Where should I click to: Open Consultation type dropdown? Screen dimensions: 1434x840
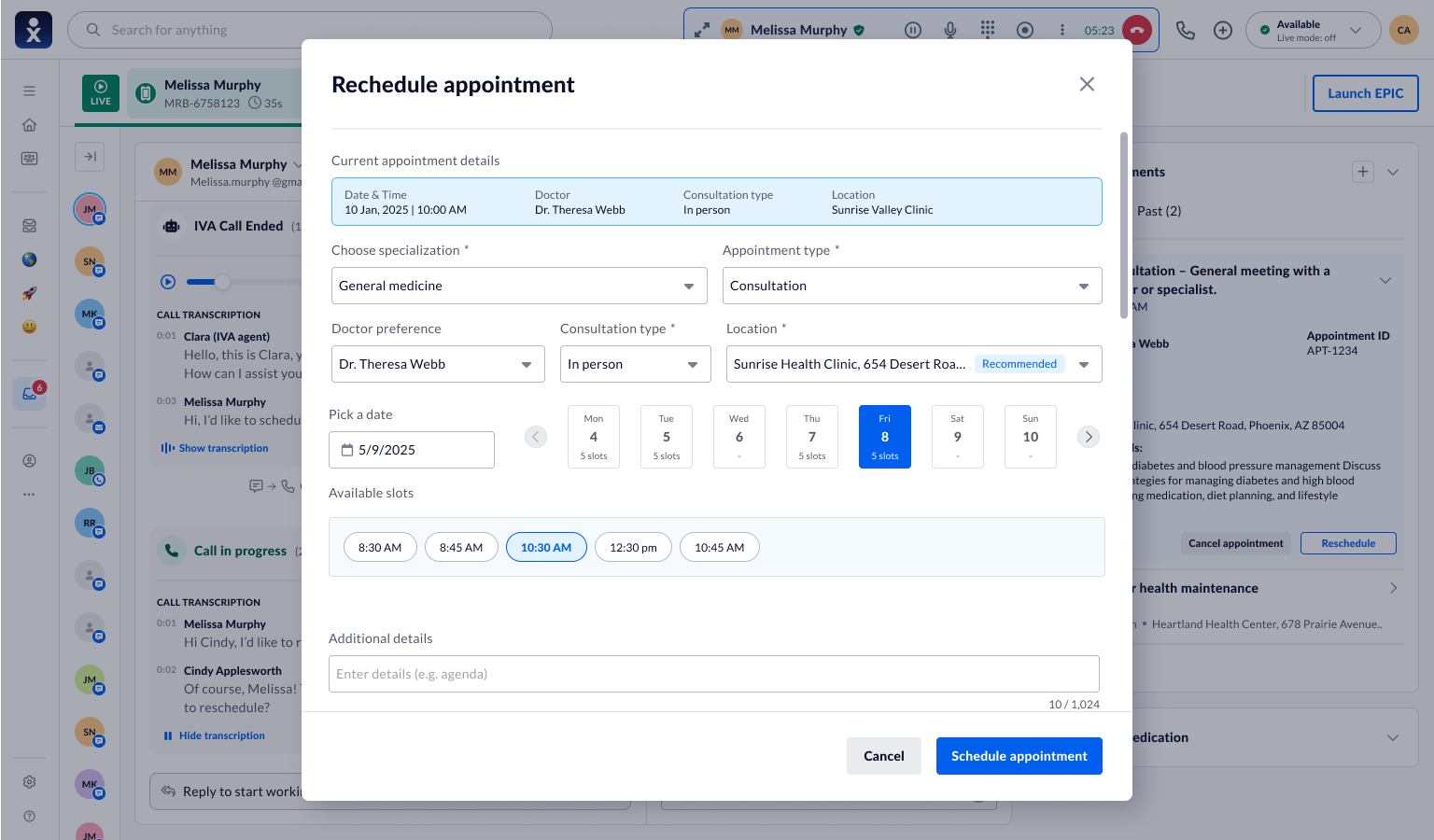point(636,364)
